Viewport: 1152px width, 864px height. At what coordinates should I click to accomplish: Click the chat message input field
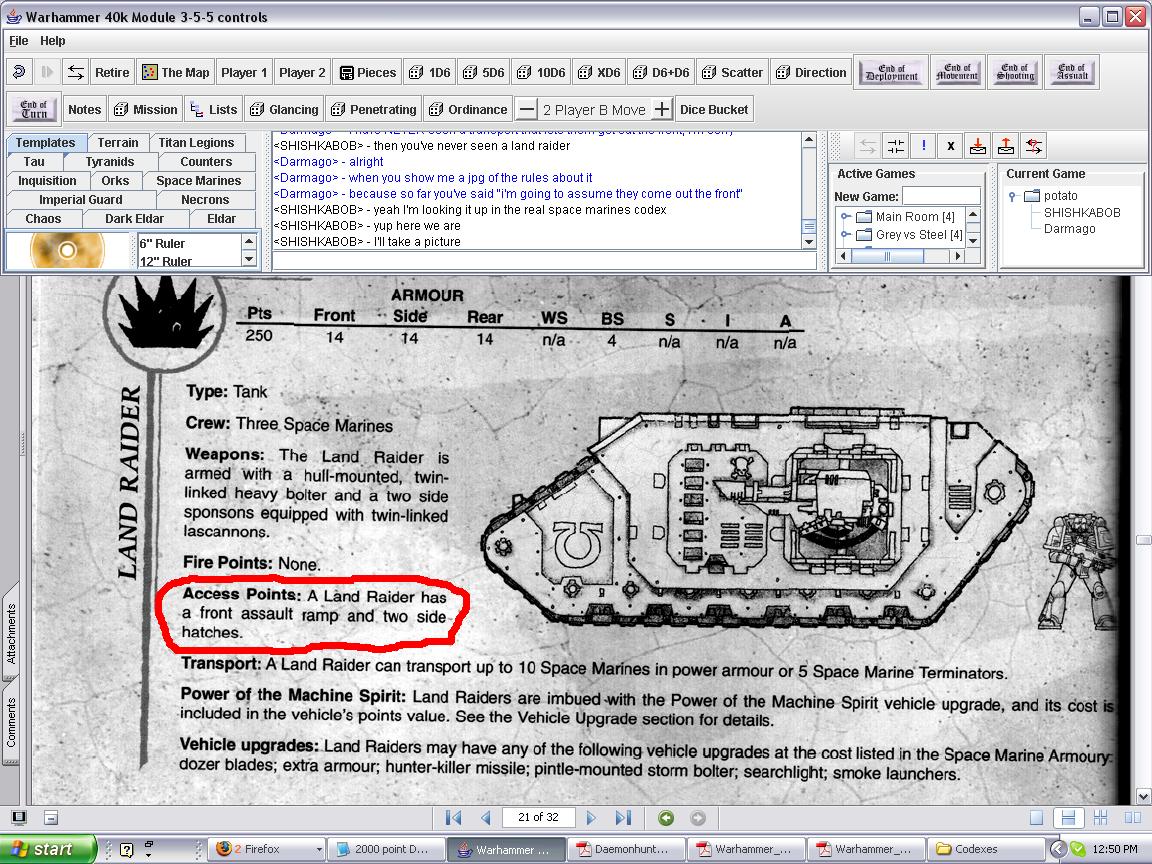point(544,260)
